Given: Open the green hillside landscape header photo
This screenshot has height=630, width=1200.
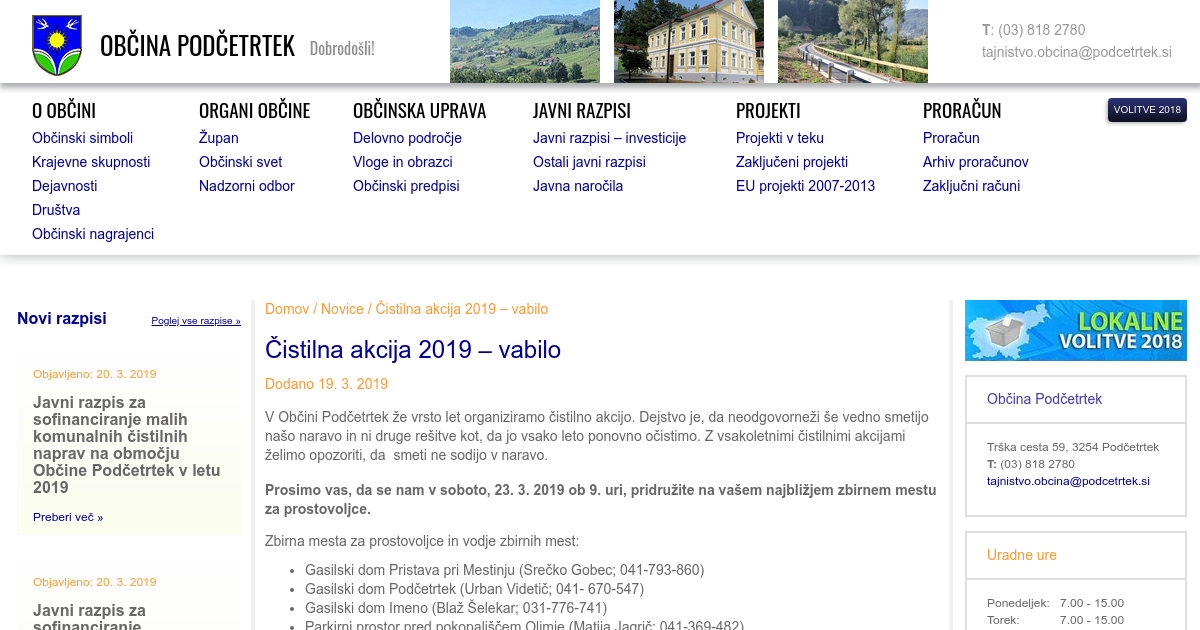Looking at the screenshot, I should click(524, 41).
